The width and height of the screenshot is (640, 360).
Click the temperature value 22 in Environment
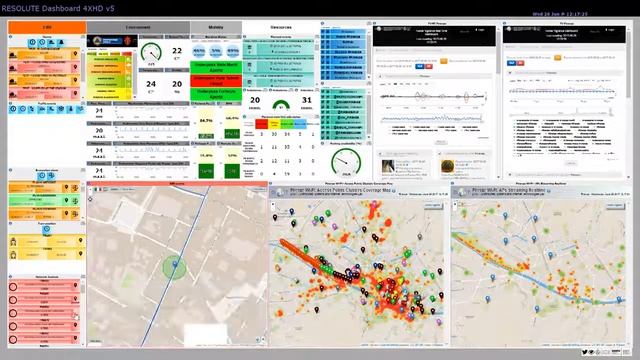point(177,51)
